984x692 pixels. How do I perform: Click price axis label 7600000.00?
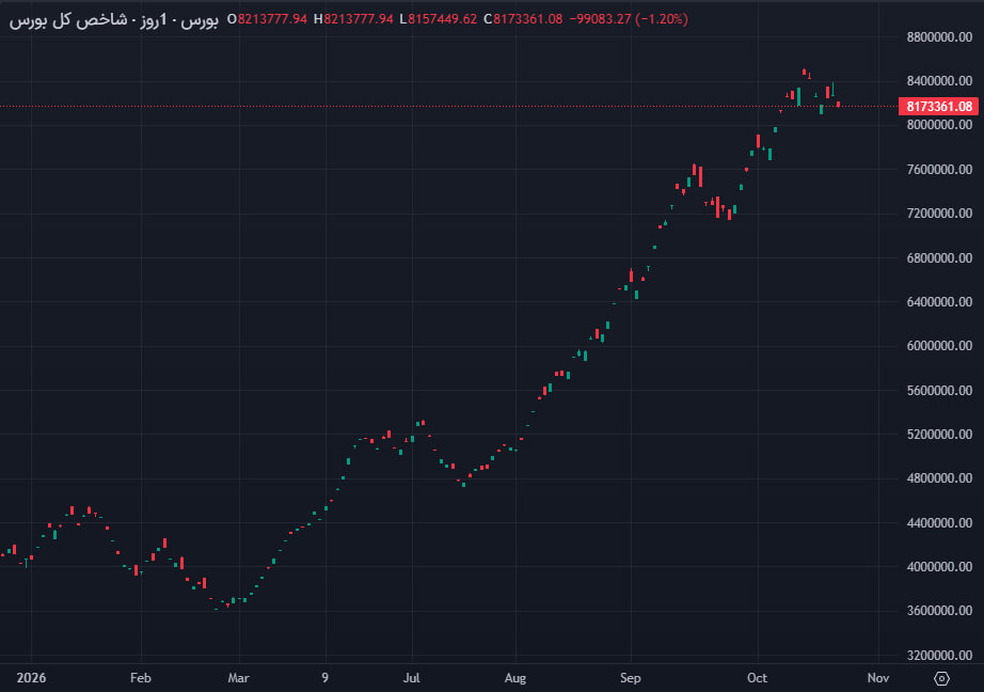coord(939,169)
